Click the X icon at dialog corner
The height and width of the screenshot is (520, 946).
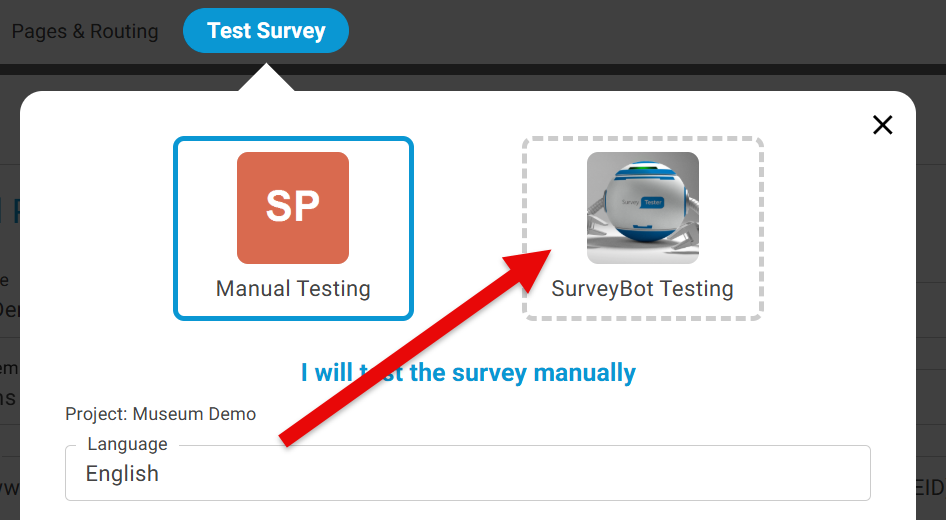coord(882,125)
